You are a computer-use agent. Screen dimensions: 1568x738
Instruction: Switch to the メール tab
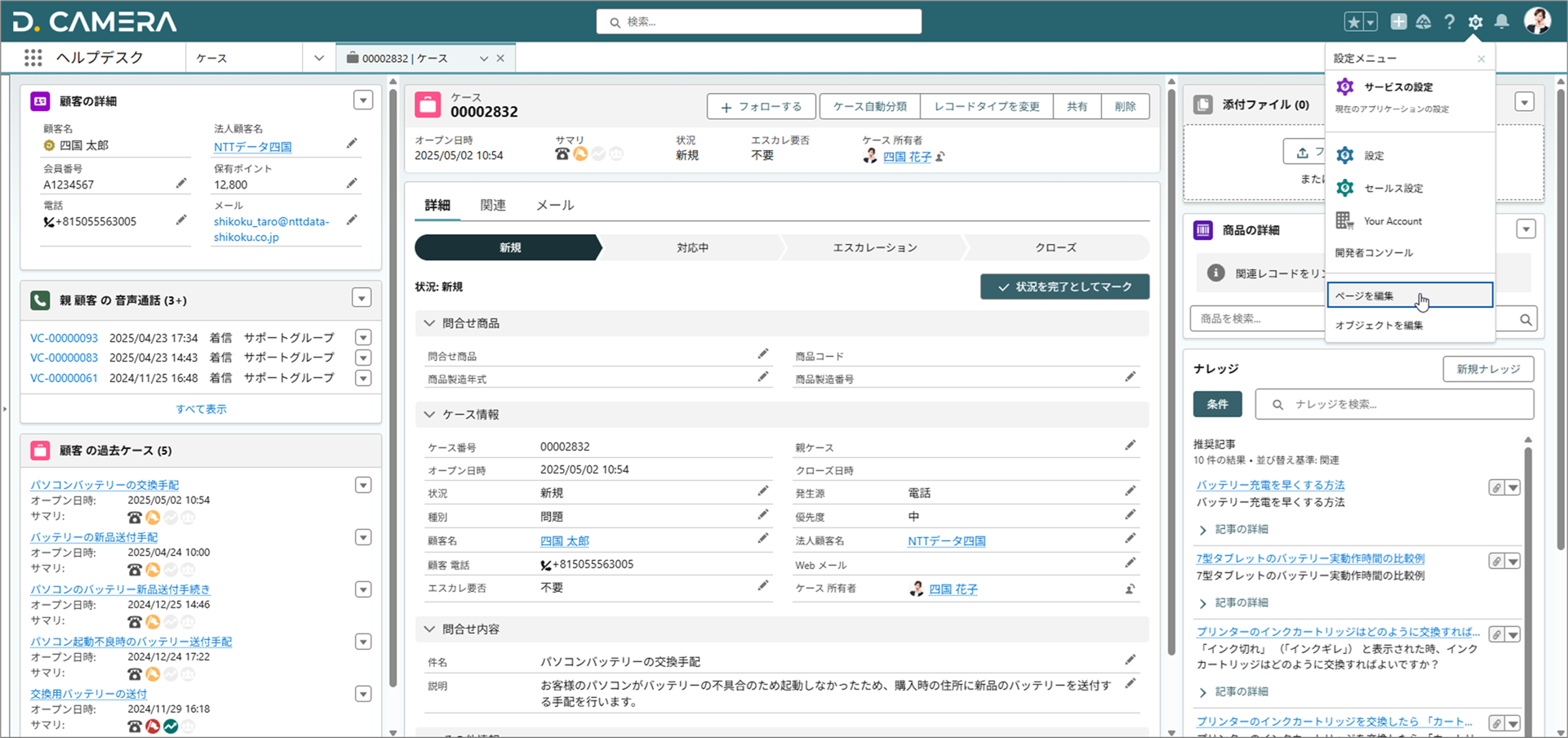click(x=555, y=205)
